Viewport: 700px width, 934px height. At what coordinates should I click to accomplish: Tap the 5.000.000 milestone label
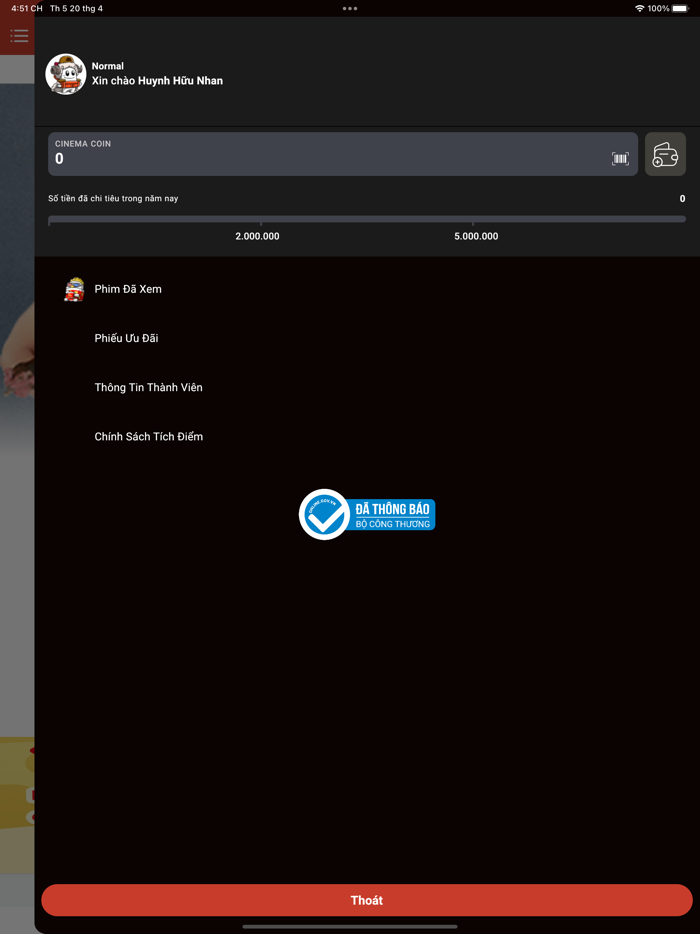(x=476, y=236)
